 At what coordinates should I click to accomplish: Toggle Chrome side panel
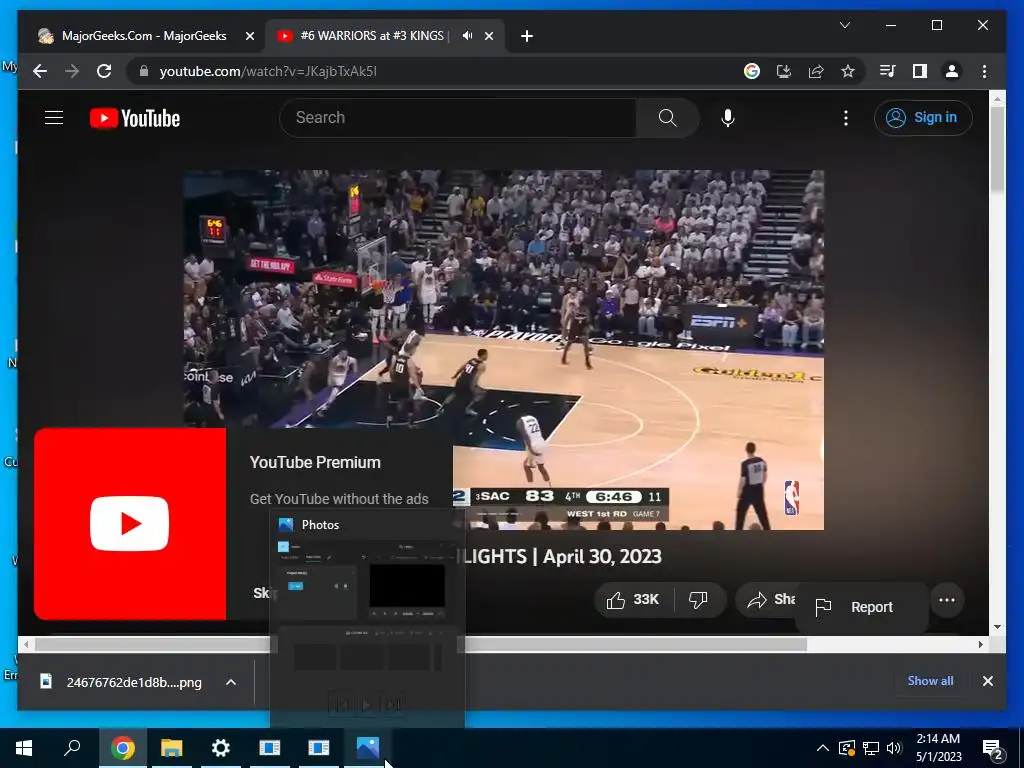coord(920,71)
